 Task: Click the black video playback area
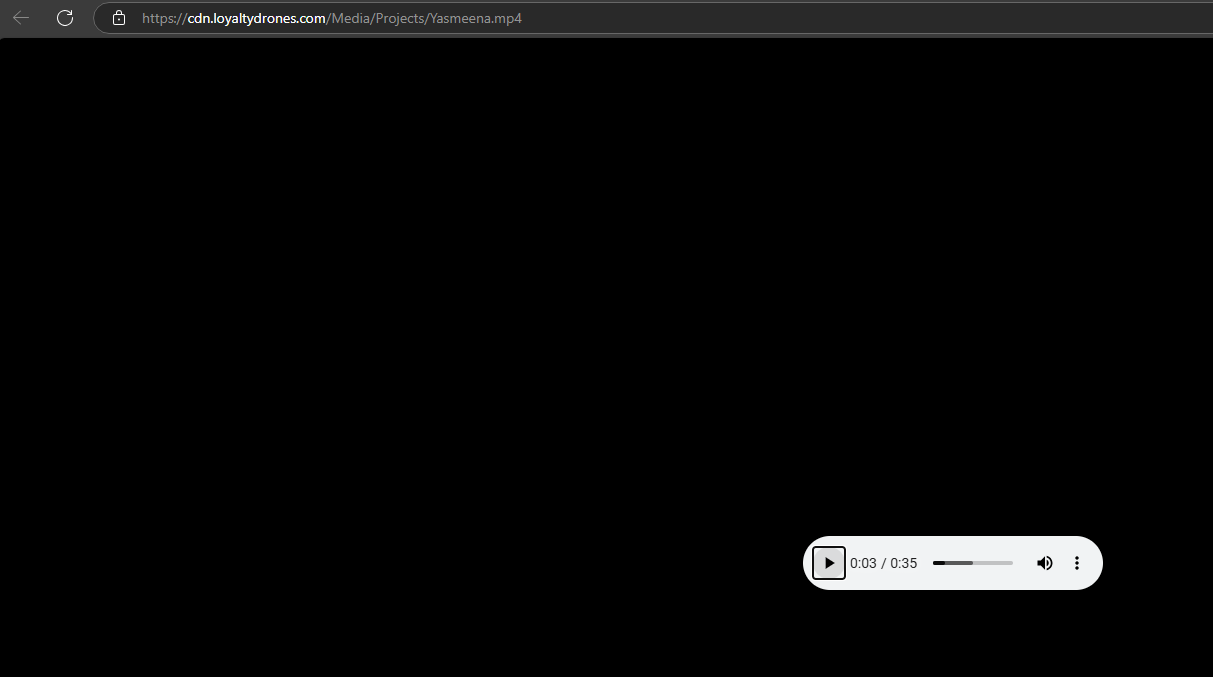click(x=606, y=357)
